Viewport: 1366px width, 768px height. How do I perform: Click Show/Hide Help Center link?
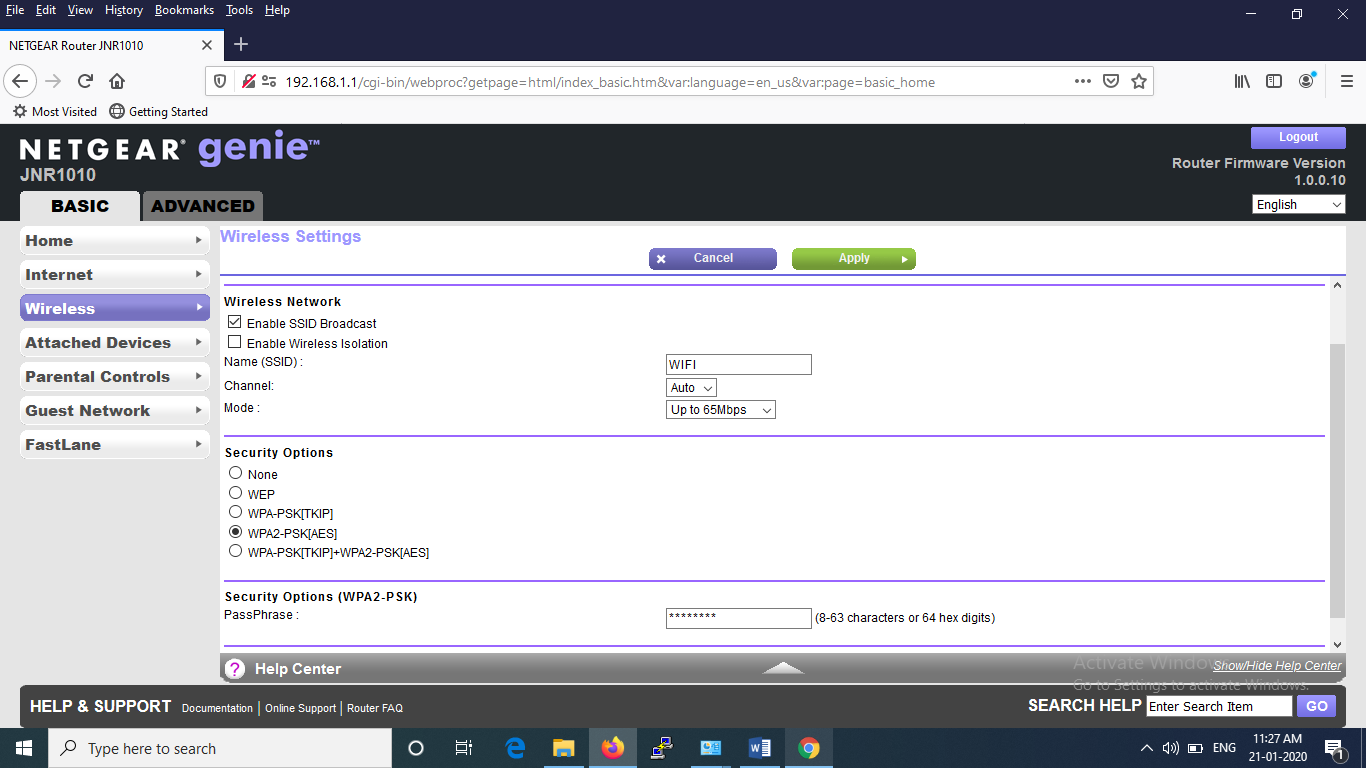[1278, 666]
